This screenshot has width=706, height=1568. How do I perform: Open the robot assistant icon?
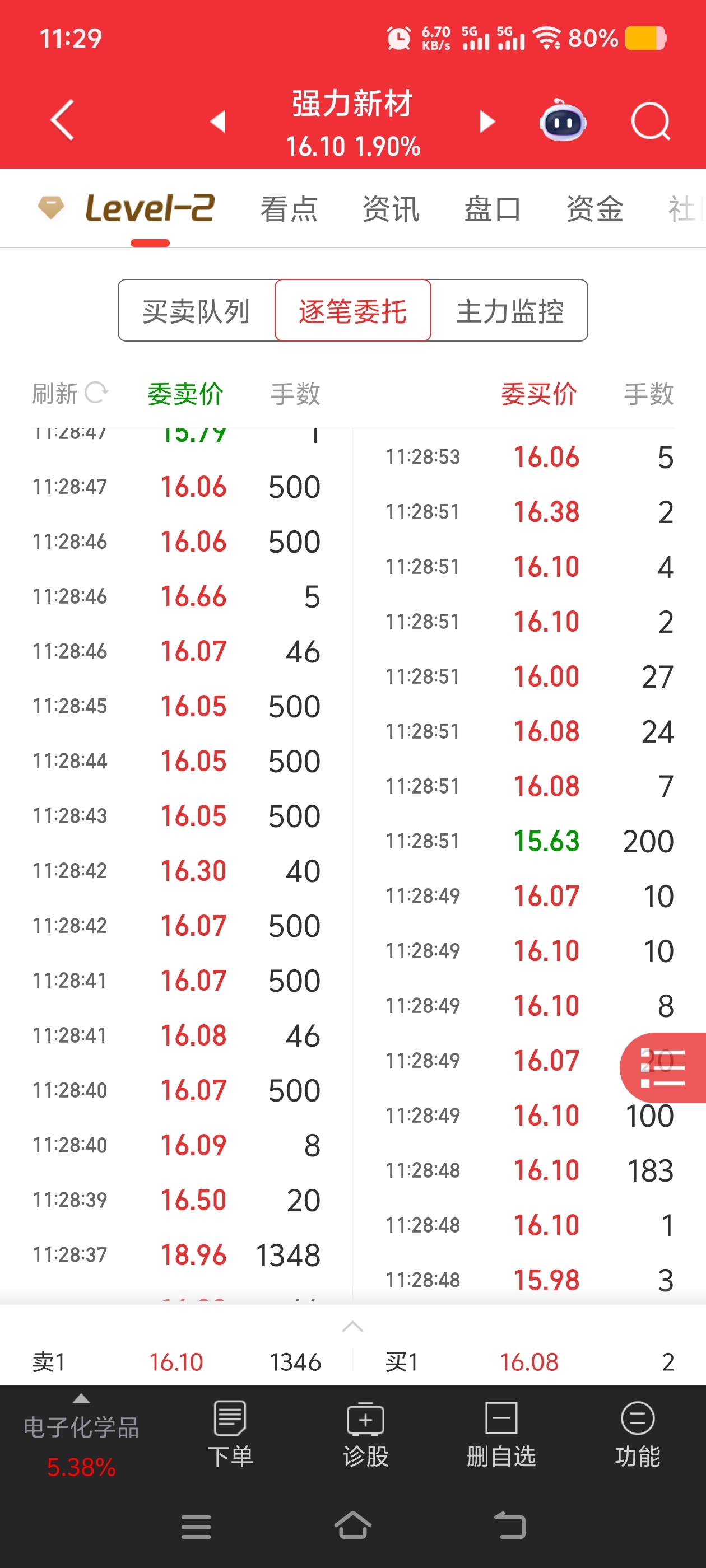tap(562, 121)
